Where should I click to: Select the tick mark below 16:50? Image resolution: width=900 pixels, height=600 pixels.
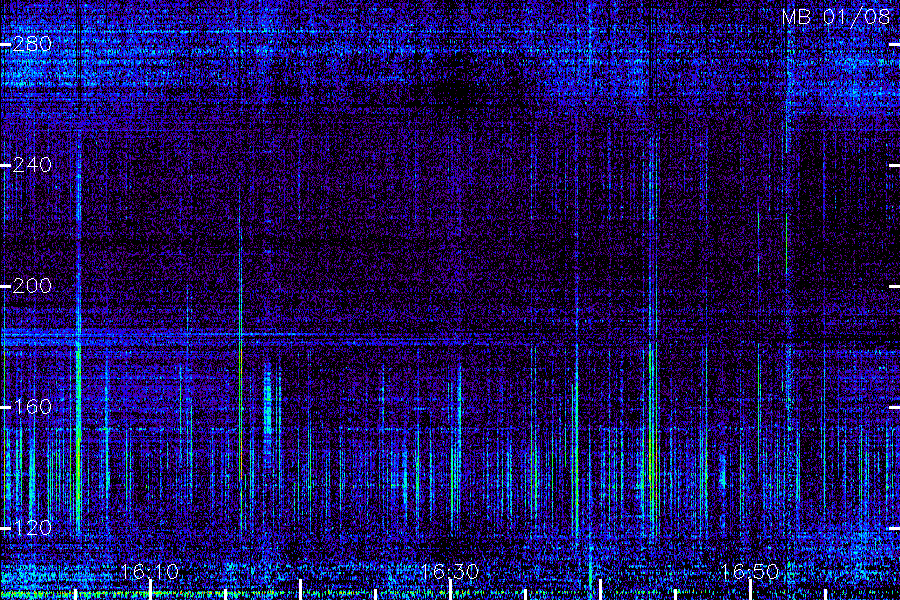click(x=751, y=590)
